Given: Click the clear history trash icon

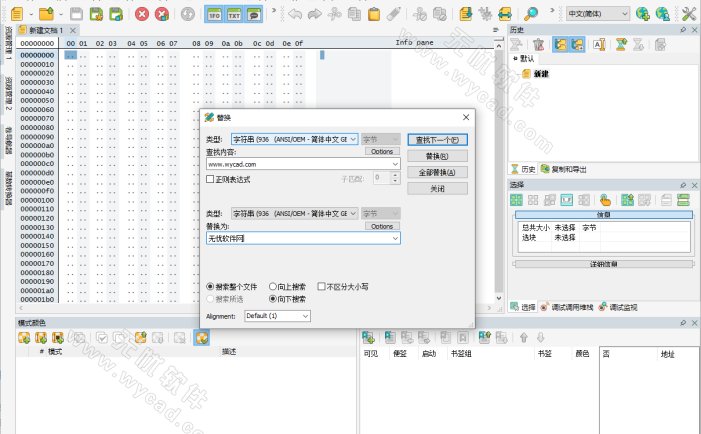Looking at the screenshot, I should 539,44.
